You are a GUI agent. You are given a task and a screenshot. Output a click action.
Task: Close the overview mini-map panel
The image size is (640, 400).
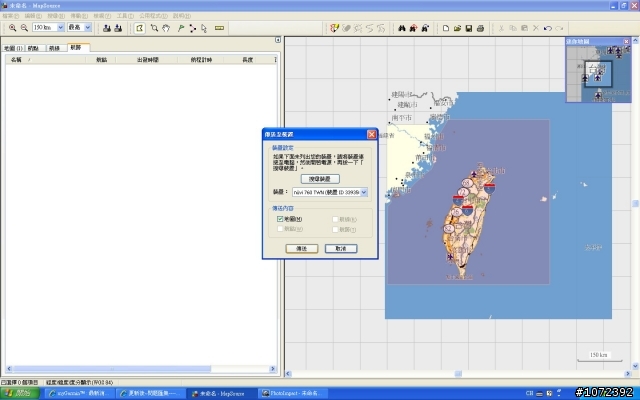click(627, 41)
